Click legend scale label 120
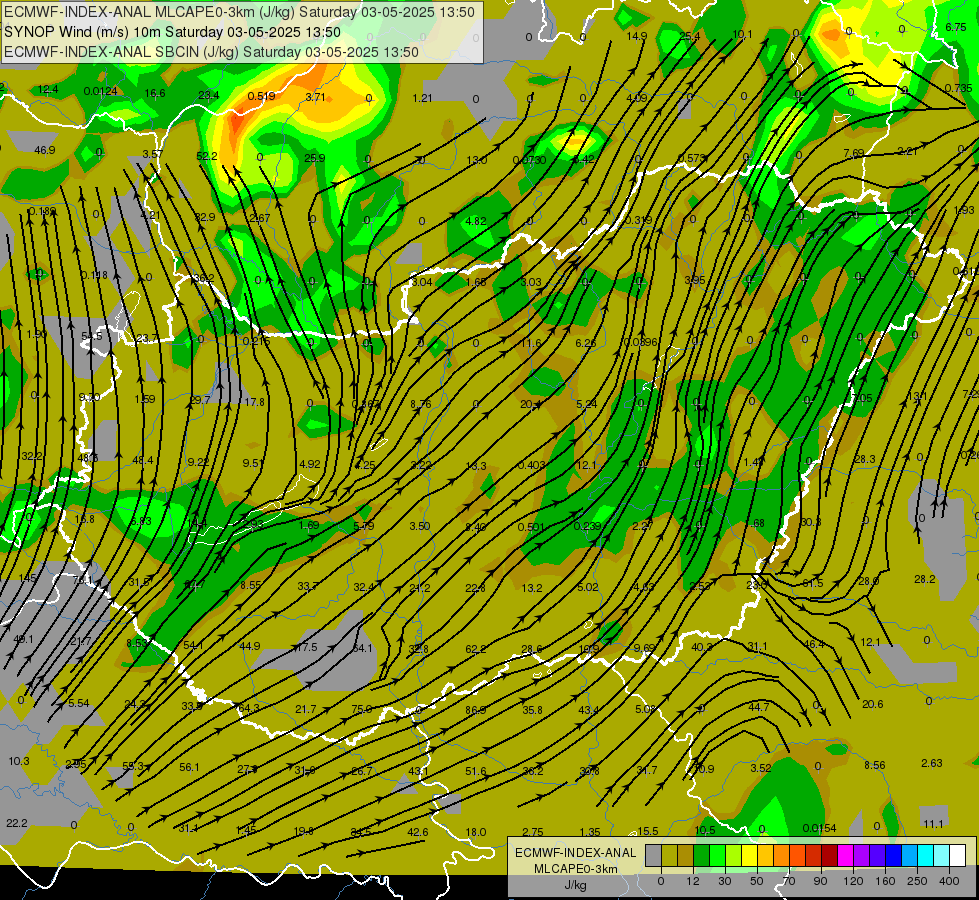The image size is (979, 900). coord(854,881)
